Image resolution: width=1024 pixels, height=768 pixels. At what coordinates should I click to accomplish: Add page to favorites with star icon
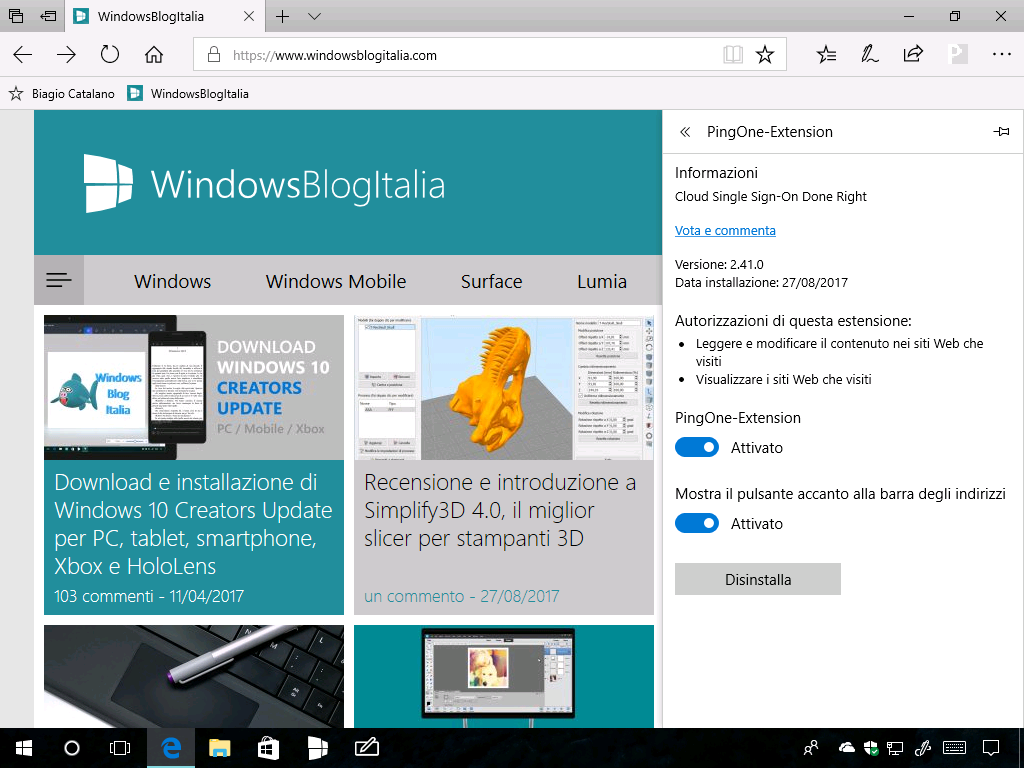[x=765, y=55]
